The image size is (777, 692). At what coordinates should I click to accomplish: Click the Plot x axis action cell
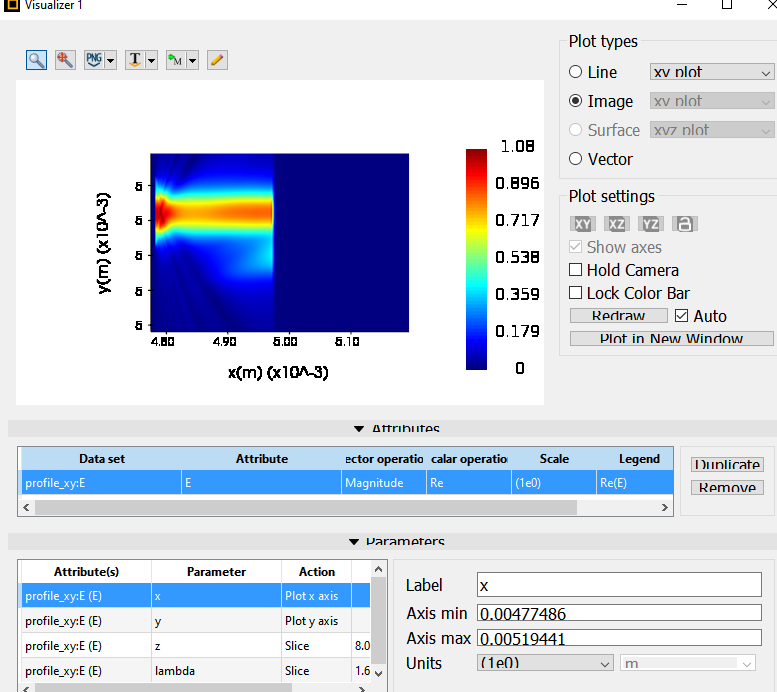pyautogui.click(x=316, y=596)
